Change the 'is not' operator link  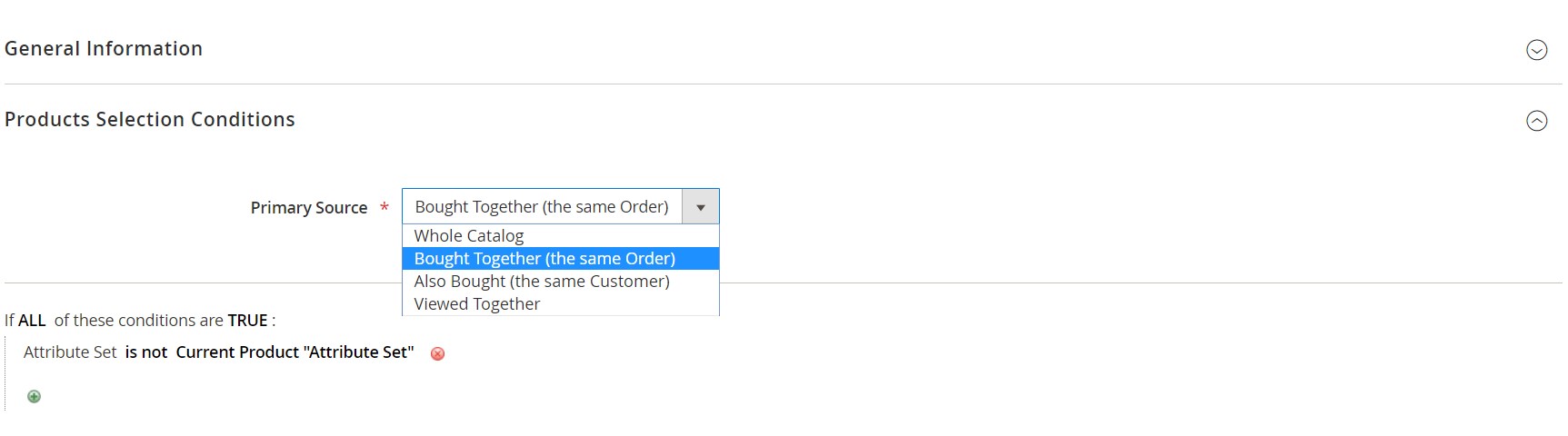[x=146, y=352]
